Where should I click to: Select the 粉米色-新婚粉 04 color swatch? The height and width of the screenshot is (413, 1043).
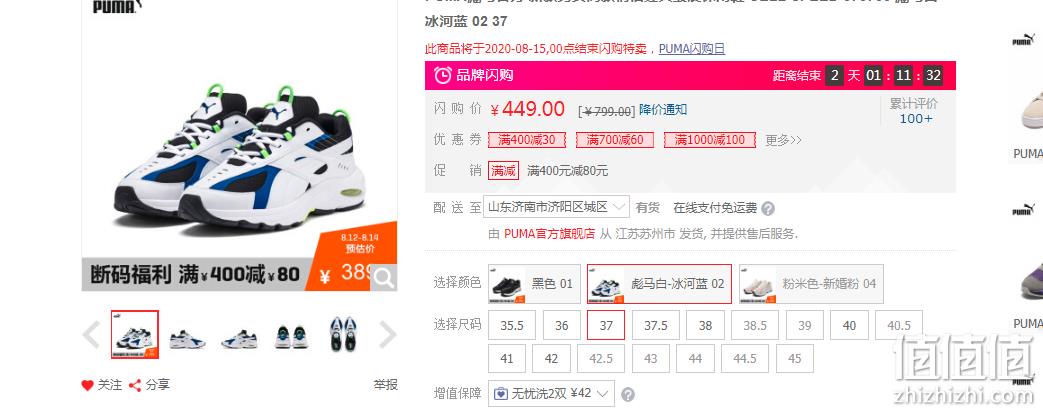point(811,284)
